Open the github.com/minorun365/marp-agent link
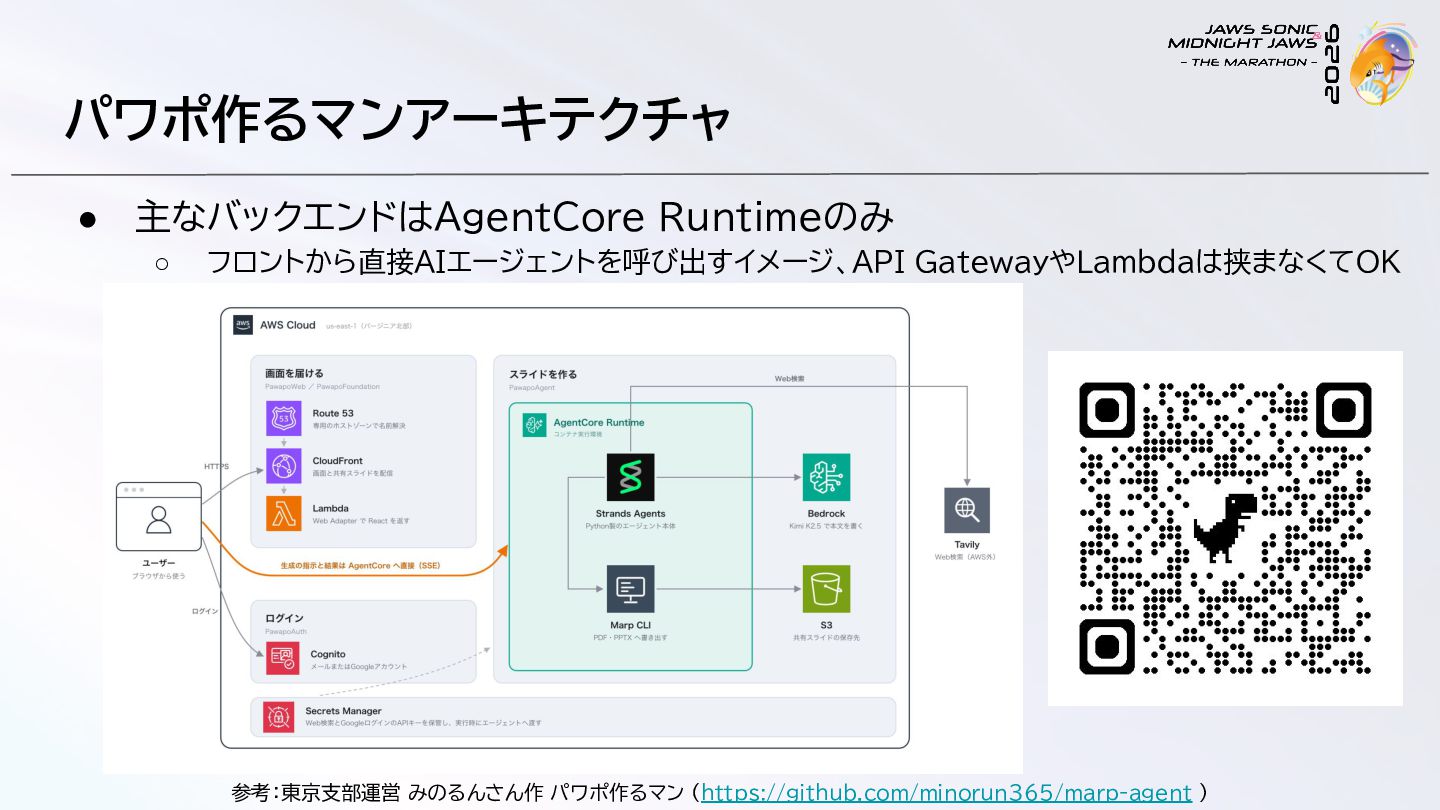Image resolution: width=1440 pixels, height=810 pixels. click(x=946, y=793)
